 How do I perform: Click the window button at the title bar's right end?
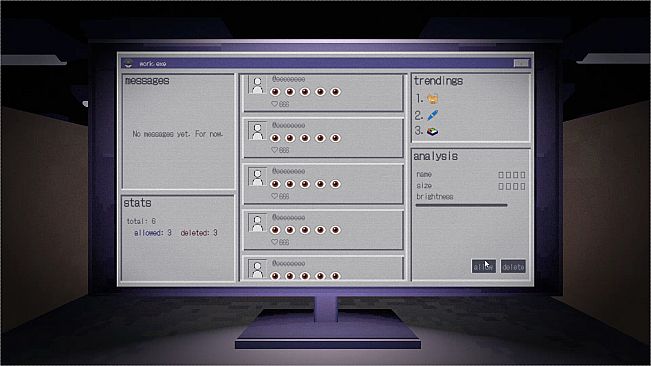pos(521,63)
